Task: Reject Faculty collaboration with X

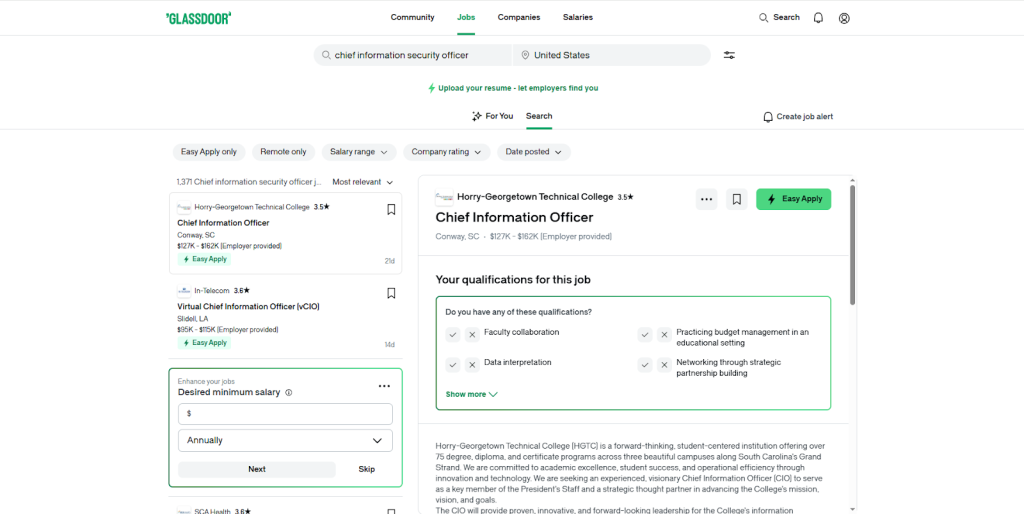Action: coord(472,335)
